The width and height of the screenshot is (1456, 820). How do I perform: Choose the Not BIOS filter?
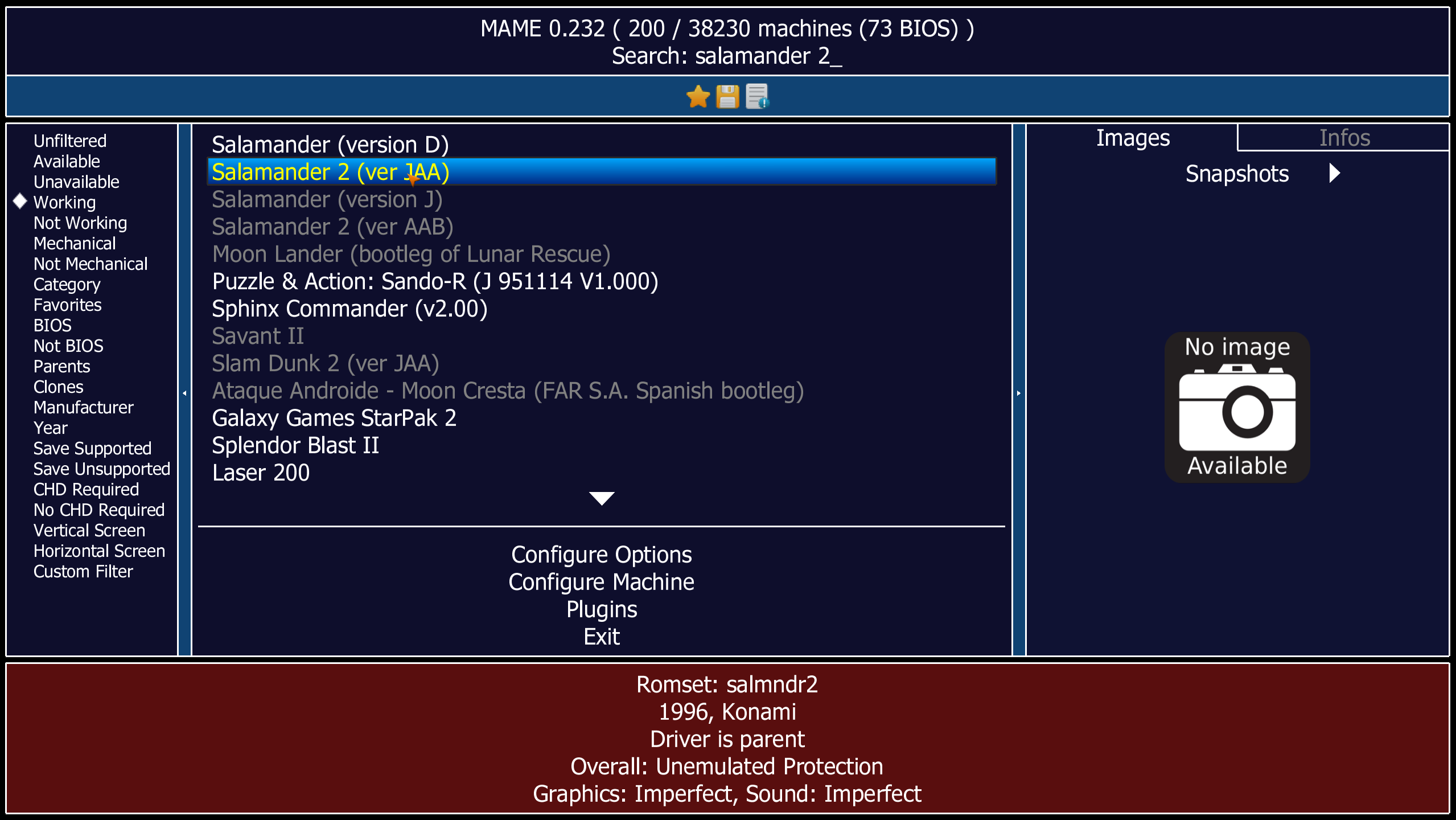click(68, 346)
